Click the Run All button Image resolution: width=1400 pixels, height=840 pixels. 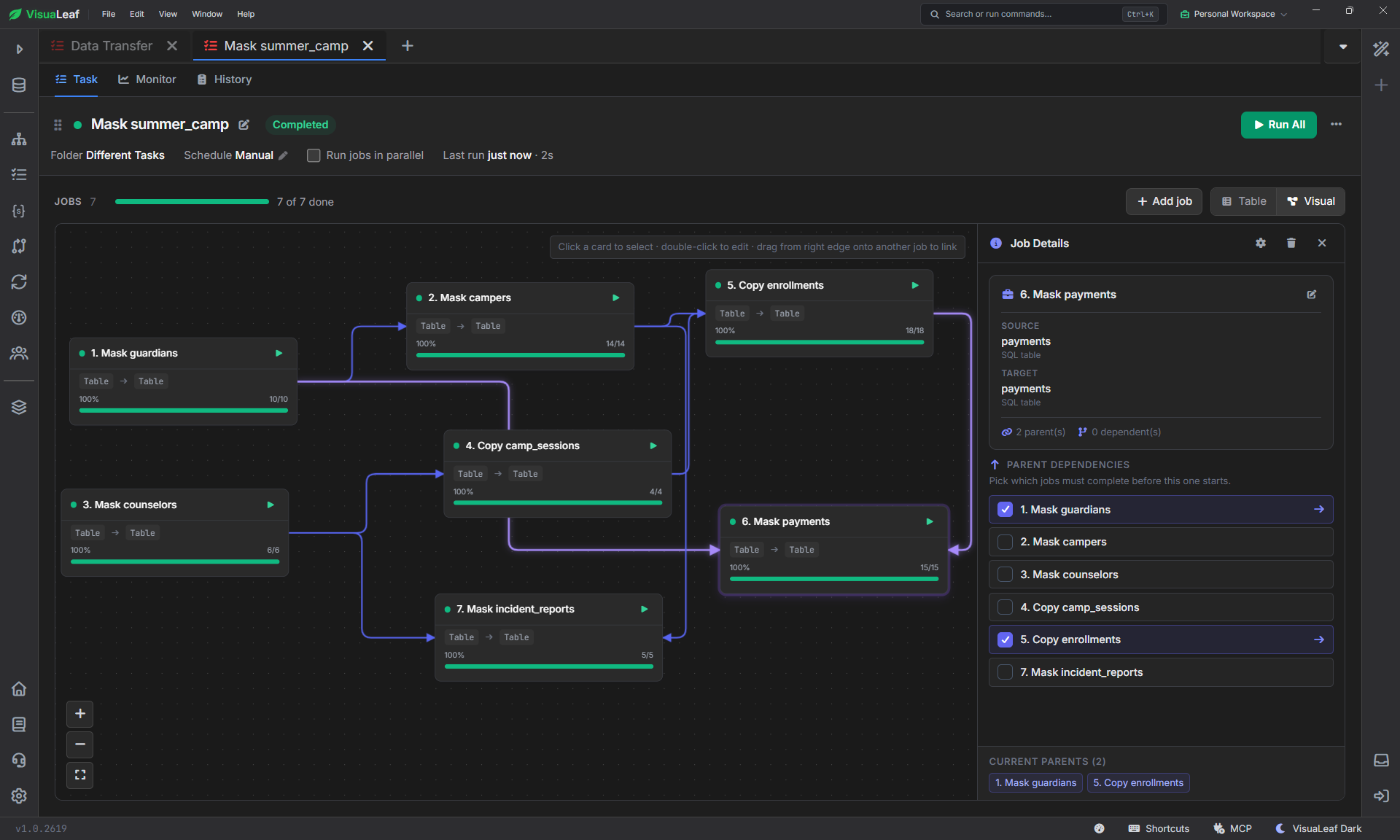(x=1279, y=125)
